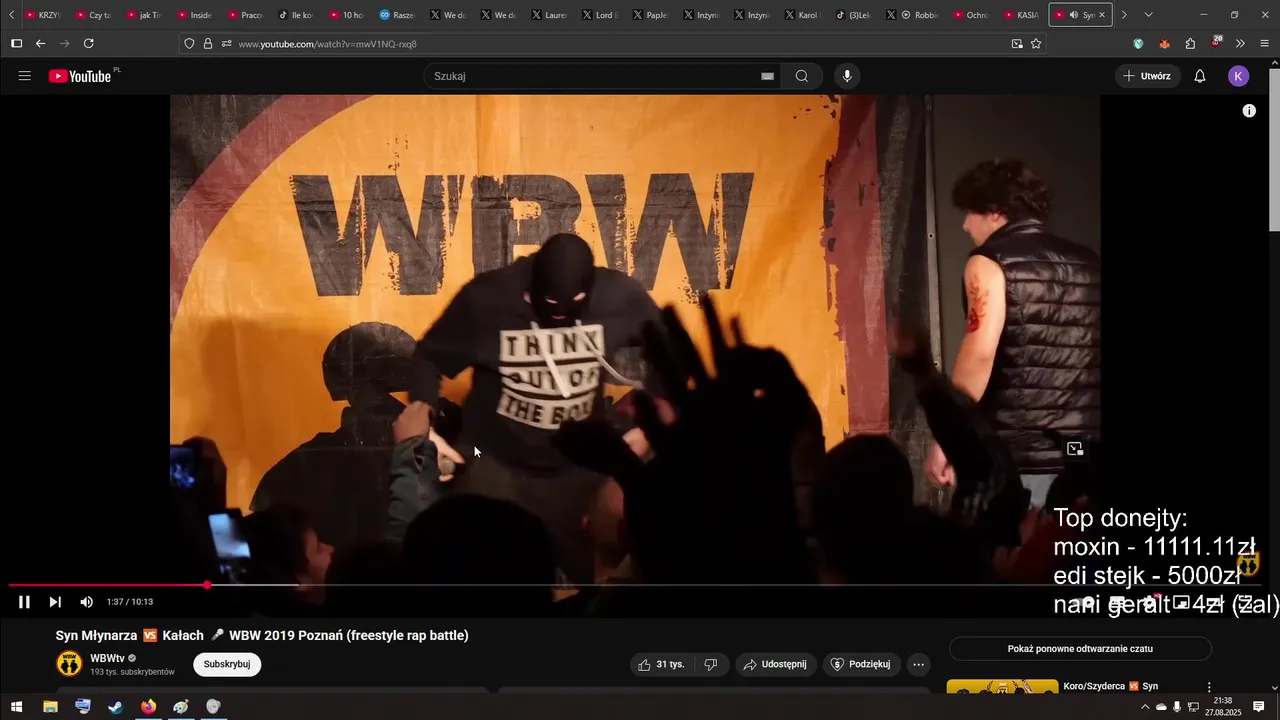Screen dimensions: 1280x720
Task: Click the magnifier search button
Action: tap(802, 76)
